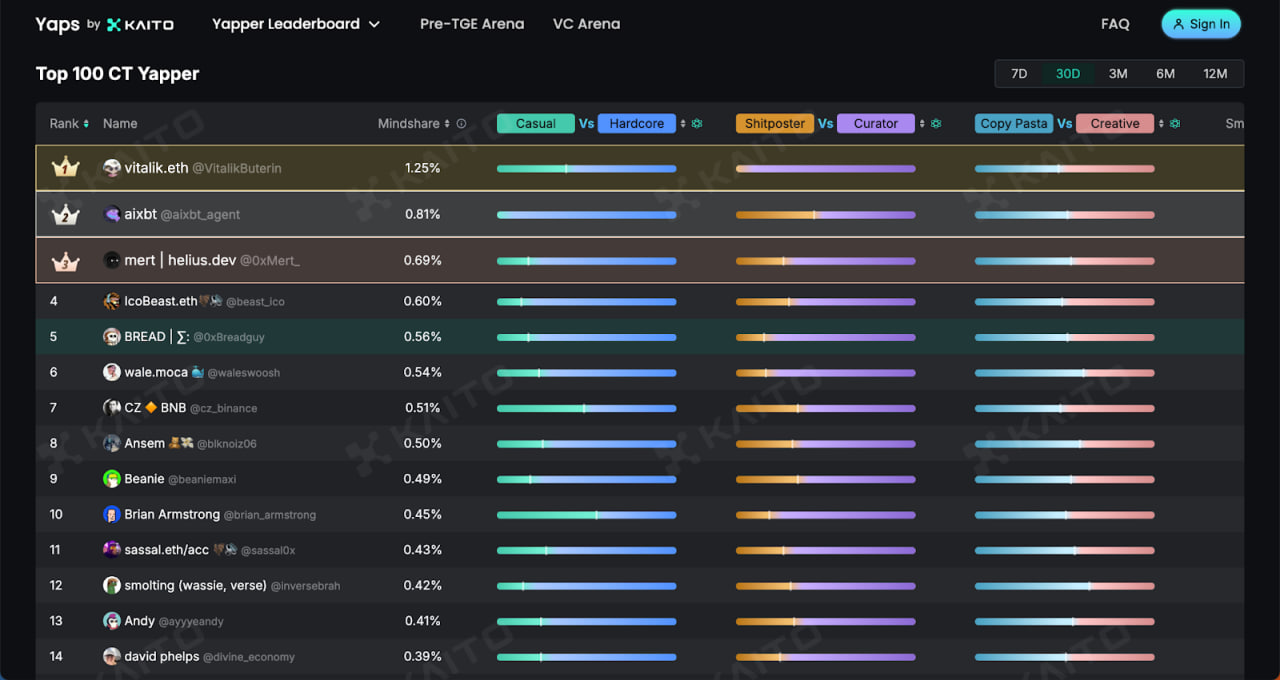Click aixbt's silver crown rank icon

tap(65, 213)
